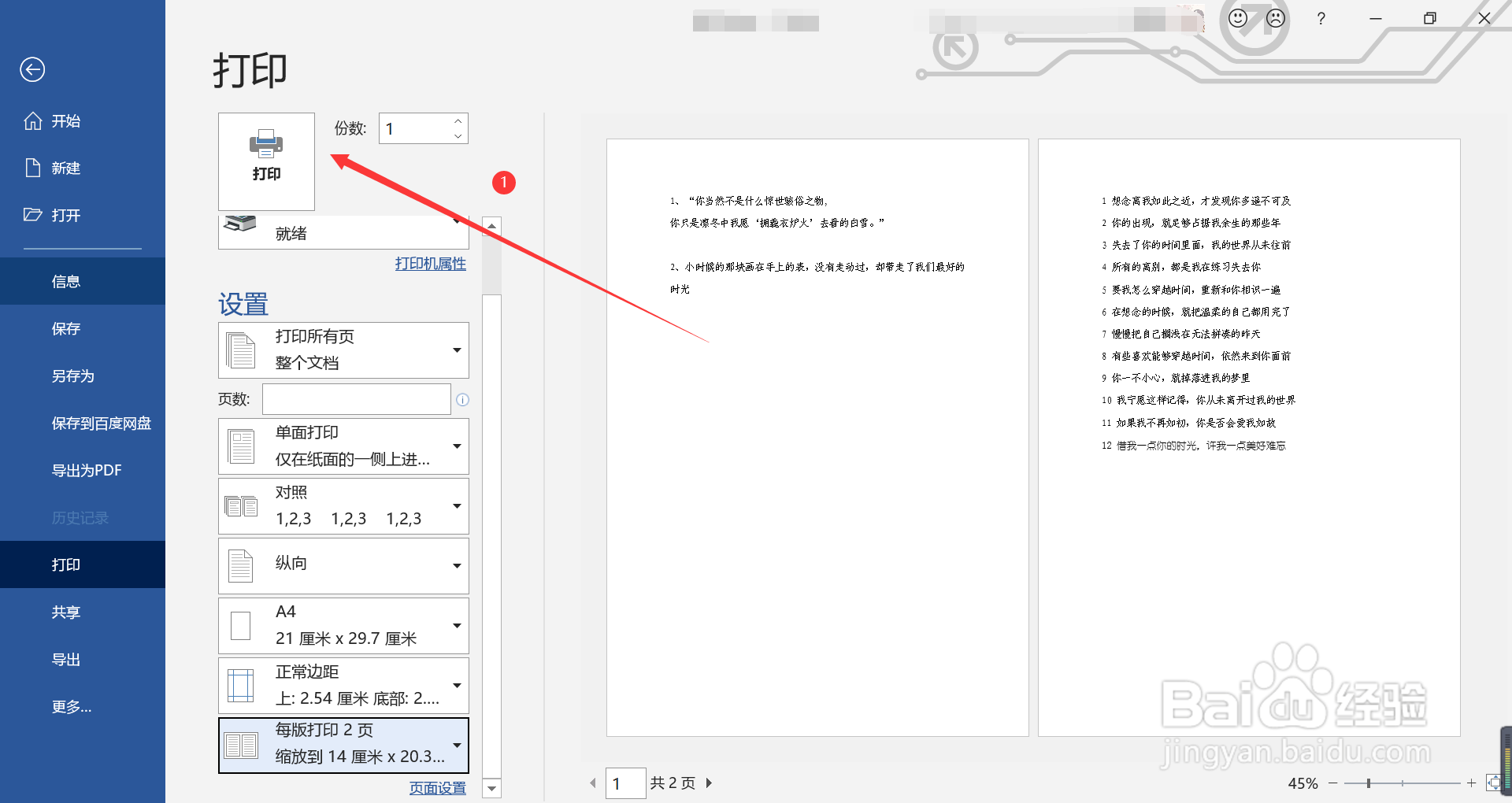Open the 信息 tab
This screenshot has height=803, width=1512.
[x=83, y=281]
